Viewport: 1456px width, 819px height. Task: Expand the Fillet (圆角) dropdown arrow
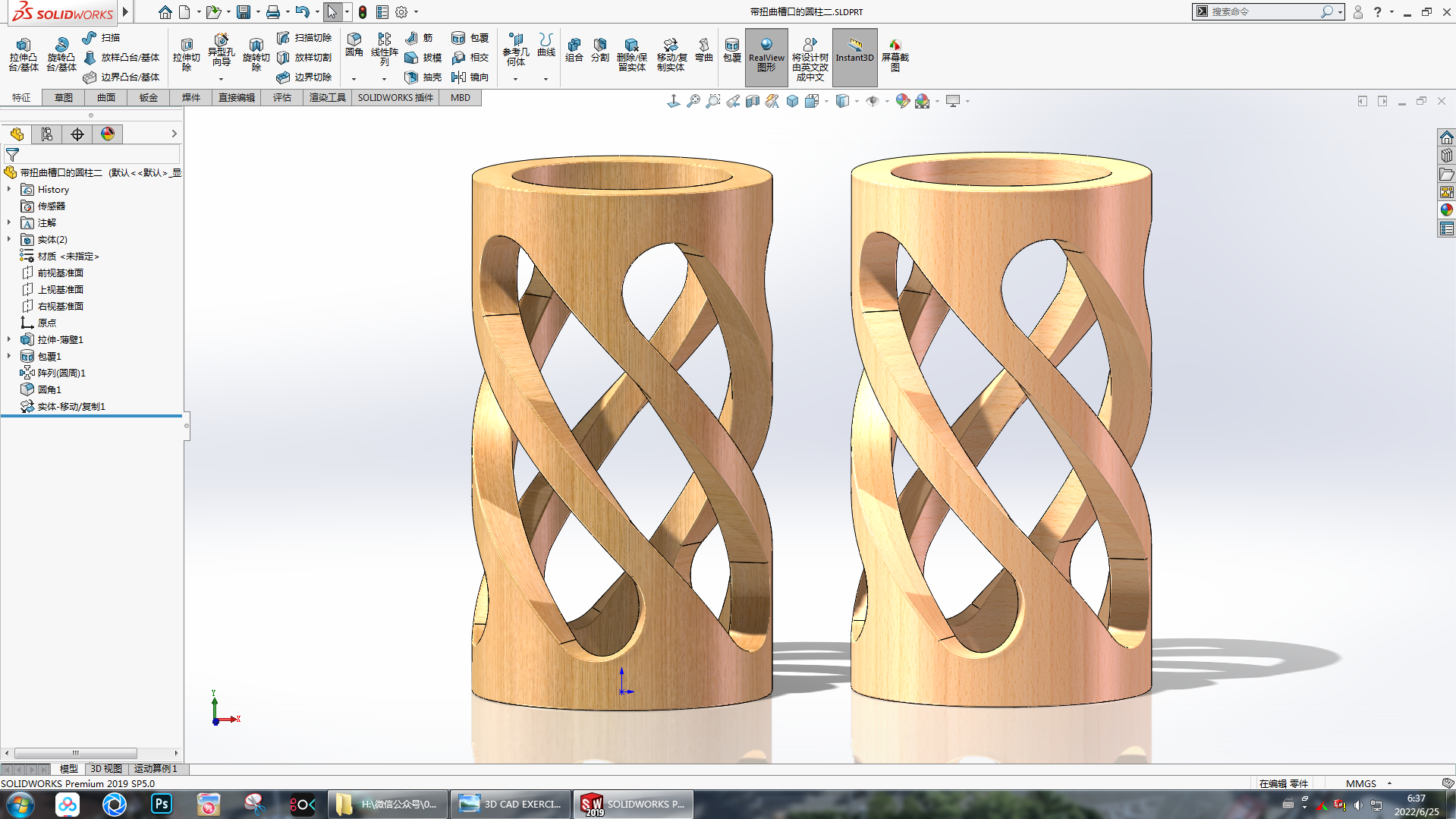[x=354, y=79]
